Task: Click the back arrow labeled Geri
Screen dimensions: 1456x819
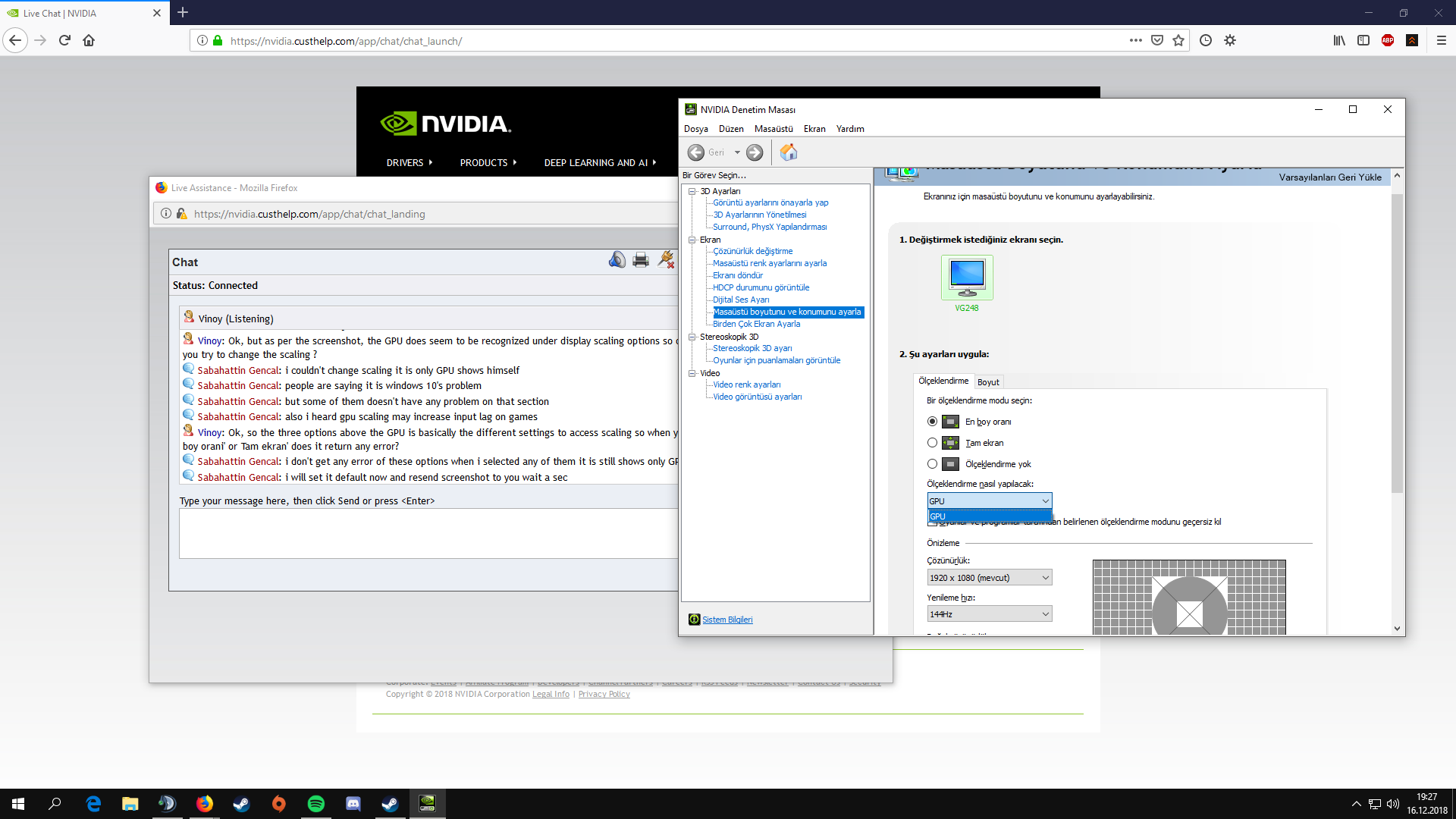Action: (x=696, y=152)
